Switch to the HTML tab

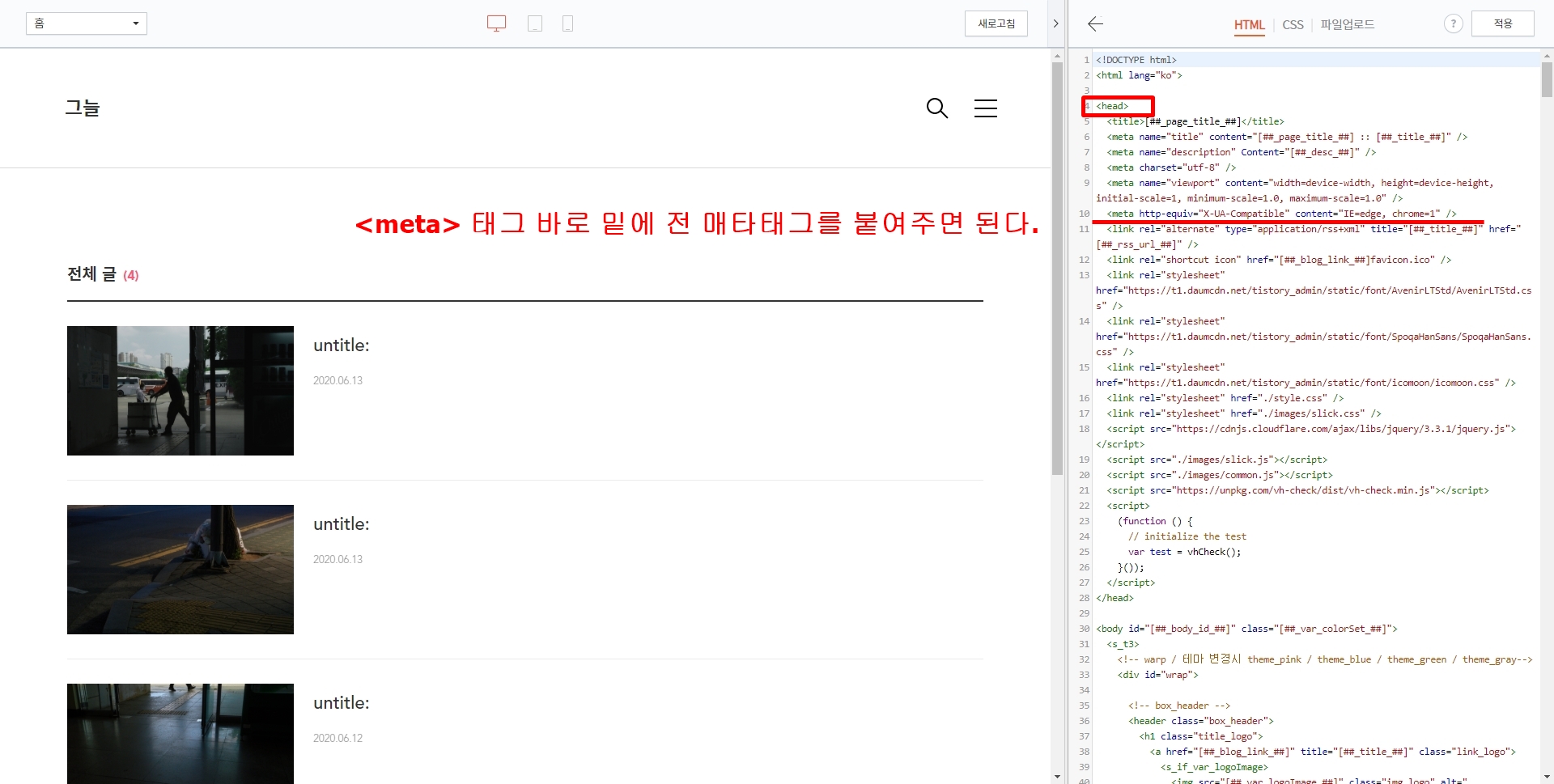click(1249, 25)
